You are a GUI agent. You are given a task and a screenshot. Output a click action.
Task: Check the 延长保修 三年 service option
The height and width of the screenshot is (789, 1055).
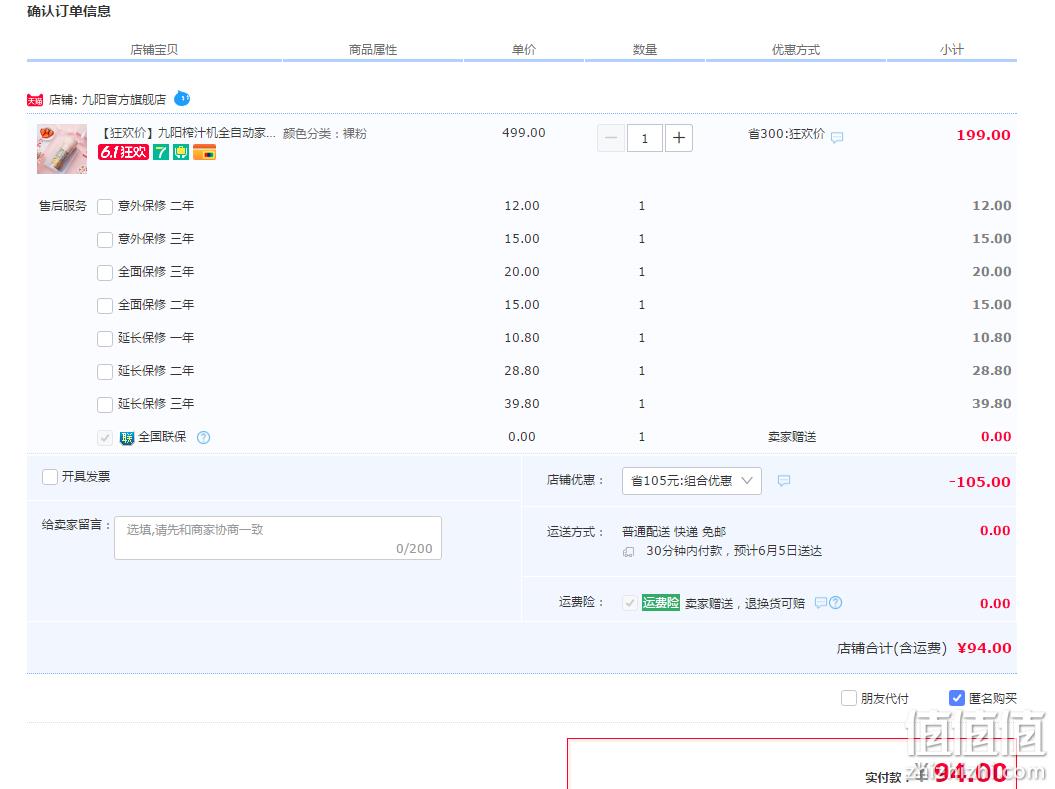tap(105, 404)
